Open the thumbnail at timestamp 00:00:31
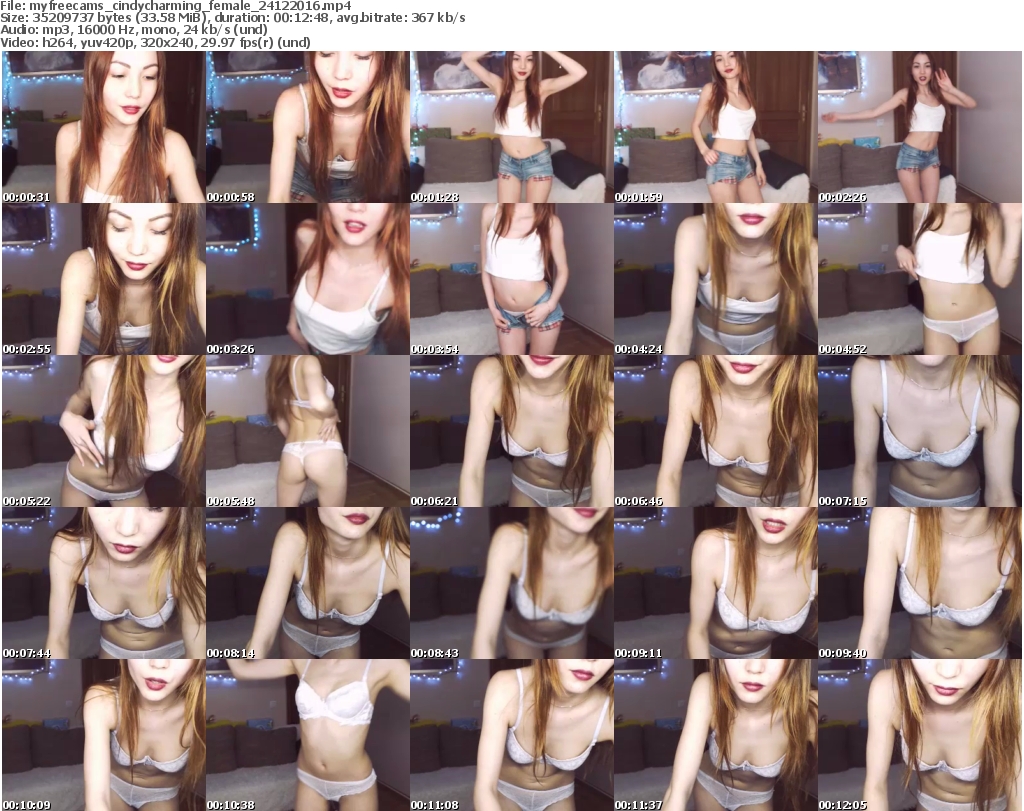1024x811 pixels. coord(104,127)
